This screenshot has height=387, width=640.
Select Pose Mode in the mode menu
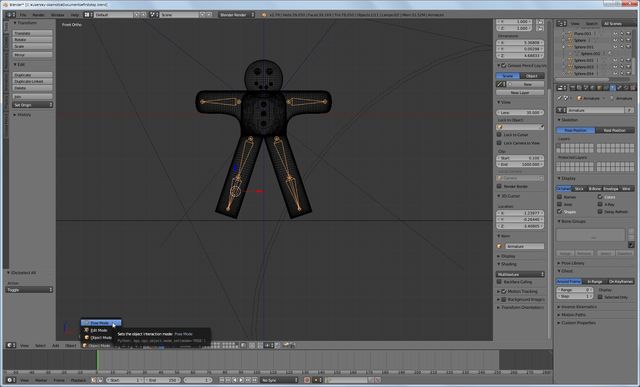[x=100, y=323]
